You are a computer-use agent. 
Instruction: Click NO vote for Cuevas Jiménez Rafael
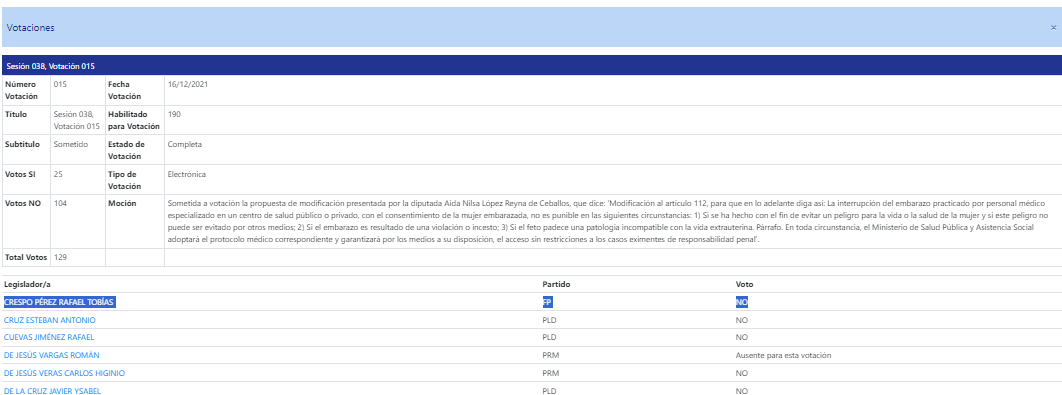(742, 337)
